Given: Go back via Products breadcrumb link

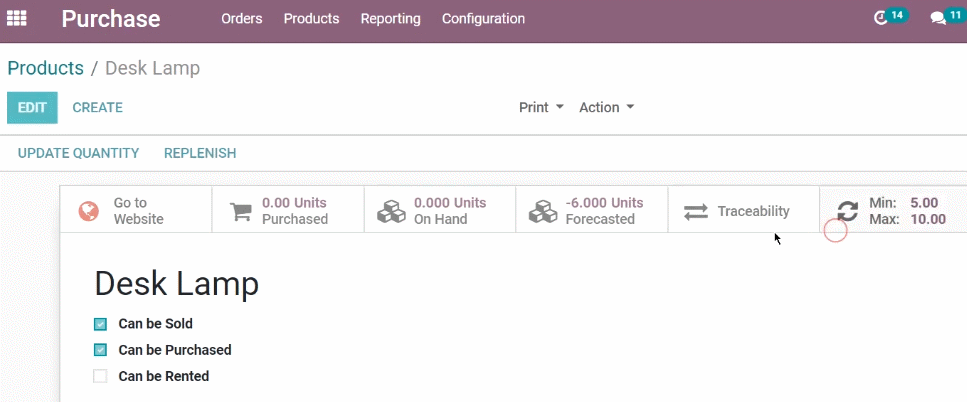Looking at the screenshot, I should click(46, 68).
